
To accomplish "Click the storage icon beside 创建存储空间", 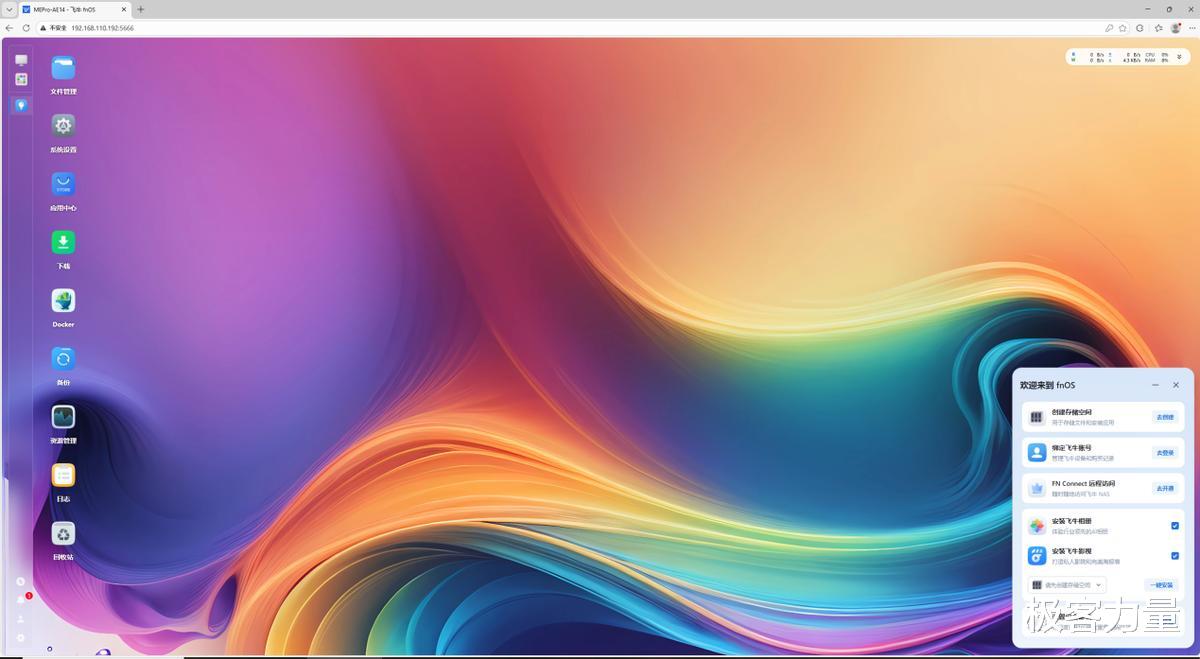I will (1037, 417).
